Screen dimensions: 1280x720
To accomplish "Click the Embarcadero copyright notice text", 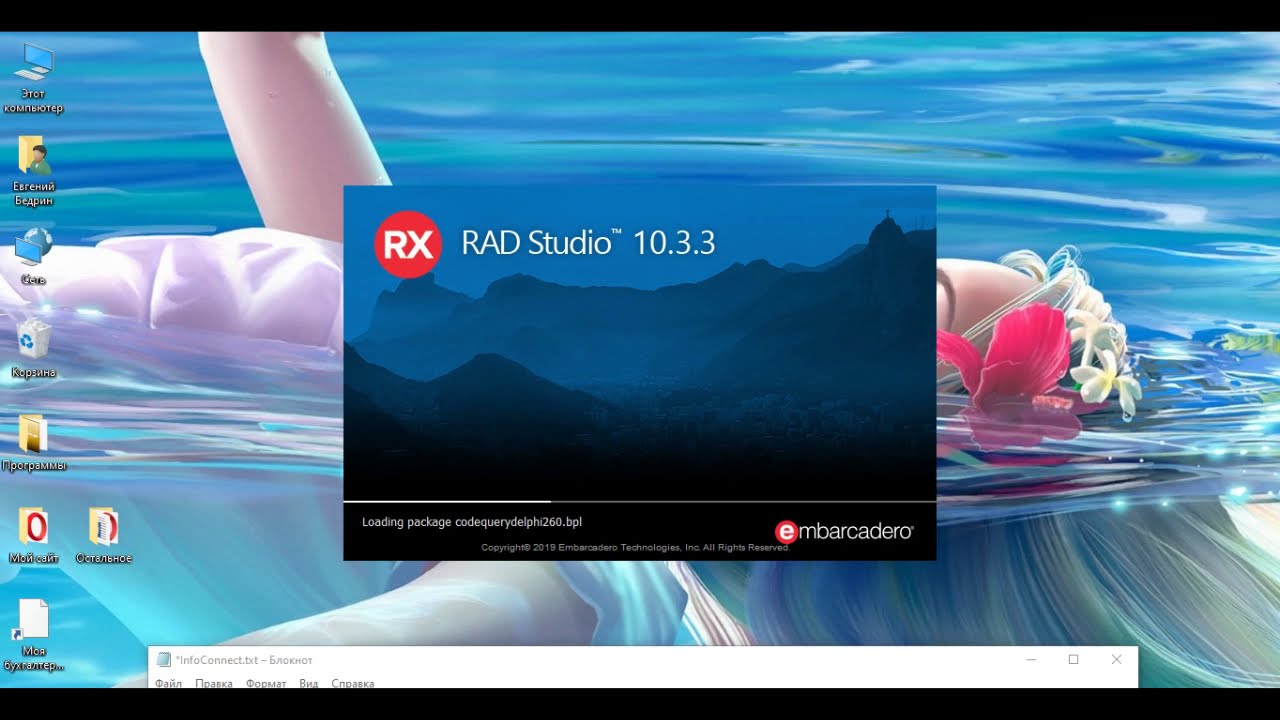I will [635, 548].
